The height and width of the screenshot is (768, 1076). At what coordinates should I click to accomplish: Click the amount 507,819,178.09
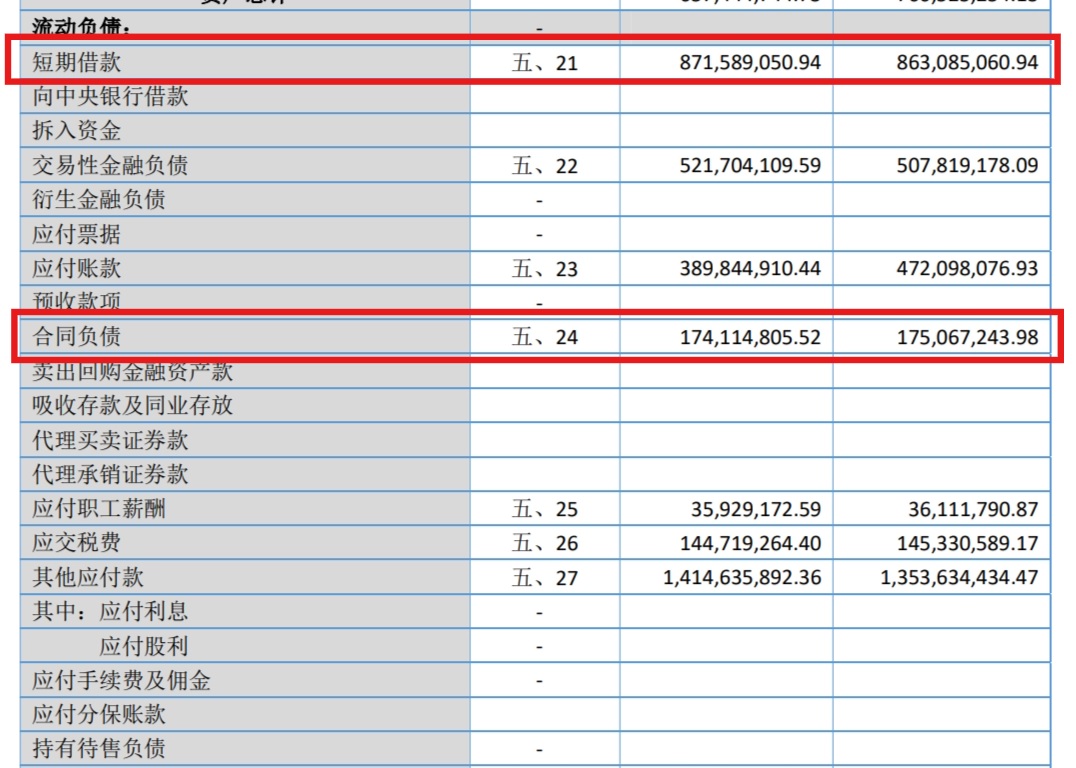click(967, 165)
